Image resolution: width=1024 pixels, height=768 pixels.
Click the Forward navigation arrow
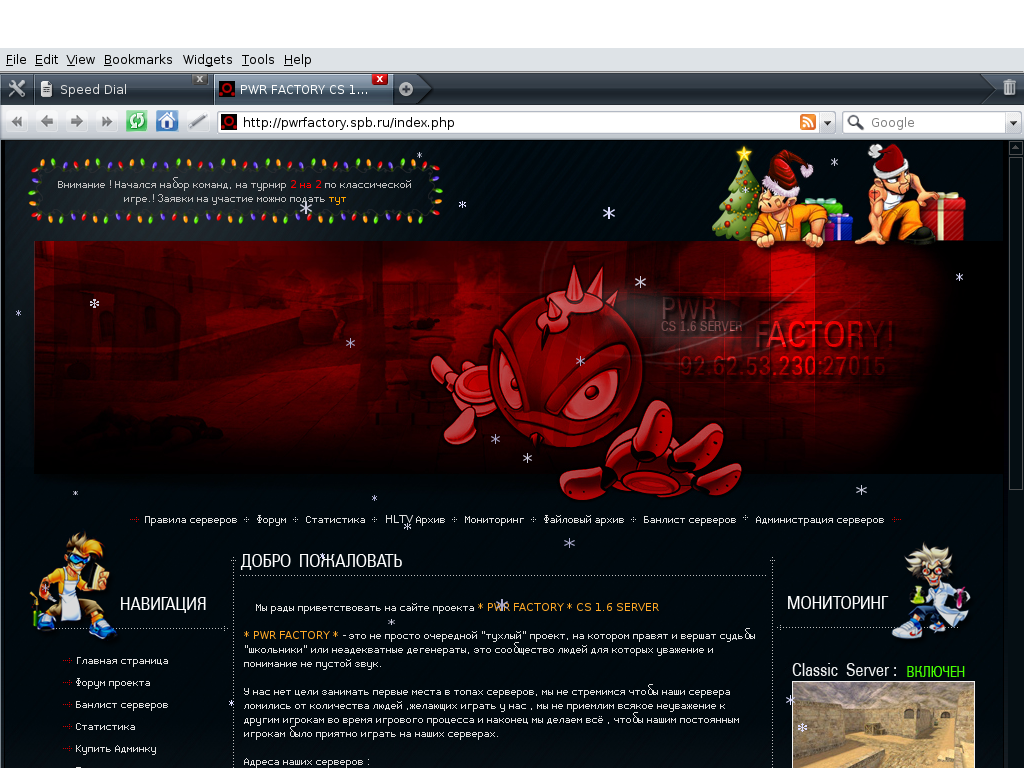coord(76,122)
